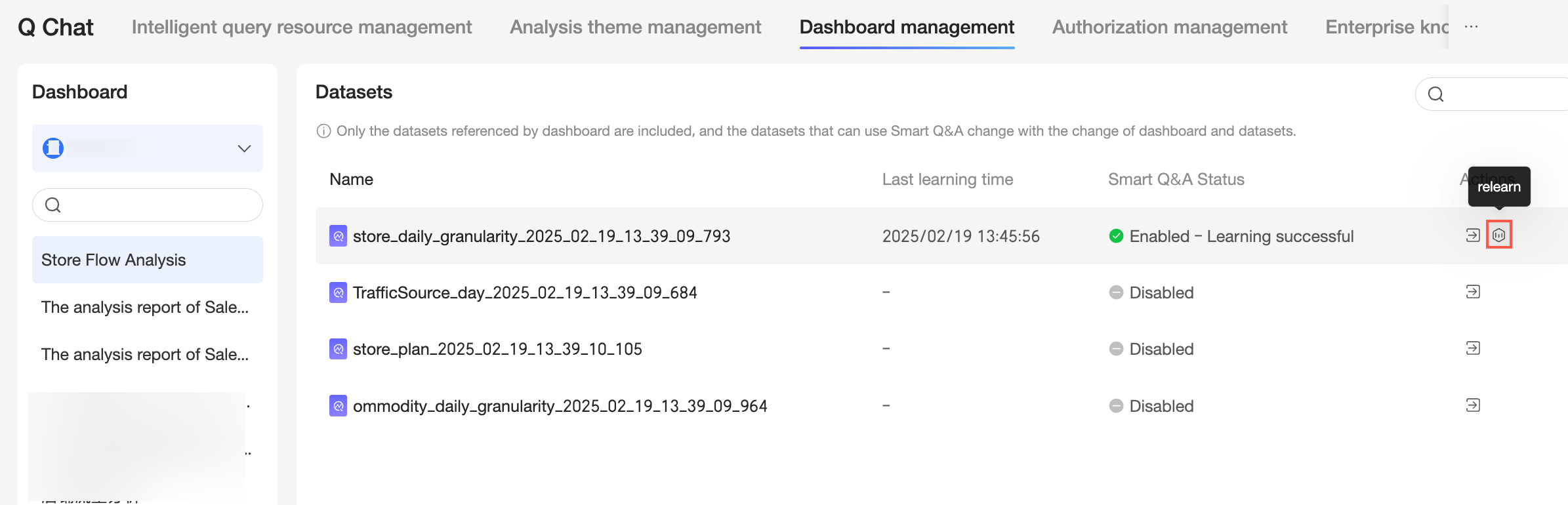
Task: Click the enter icon in store_plan row
Action: (1473, 348)
